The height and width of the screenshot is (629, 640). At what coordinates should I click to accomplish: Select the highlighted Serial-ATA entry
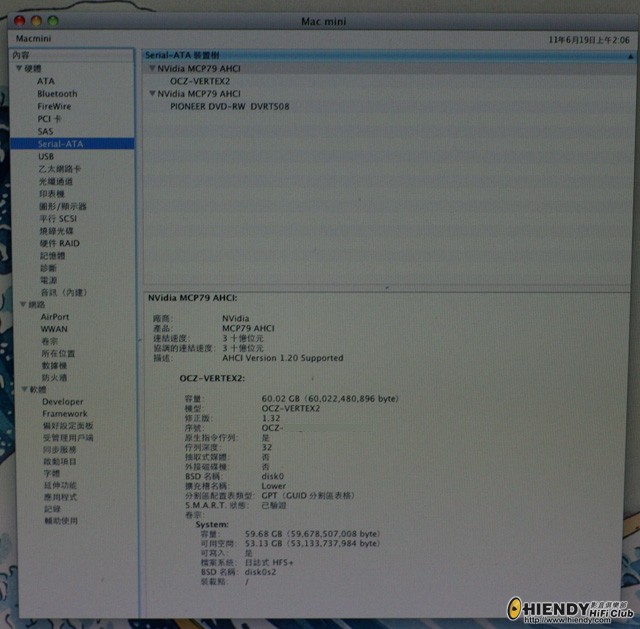pos(72,144)
